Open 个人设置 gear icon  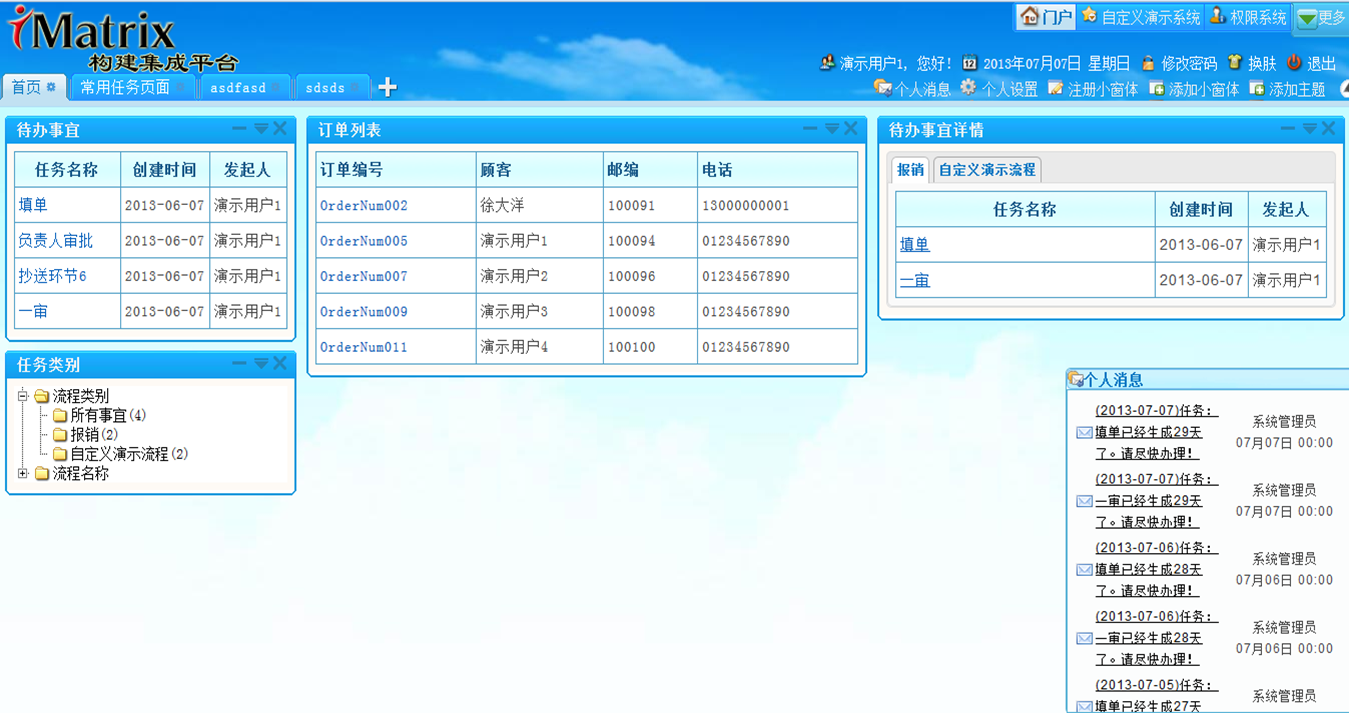(x=967, y=88)
